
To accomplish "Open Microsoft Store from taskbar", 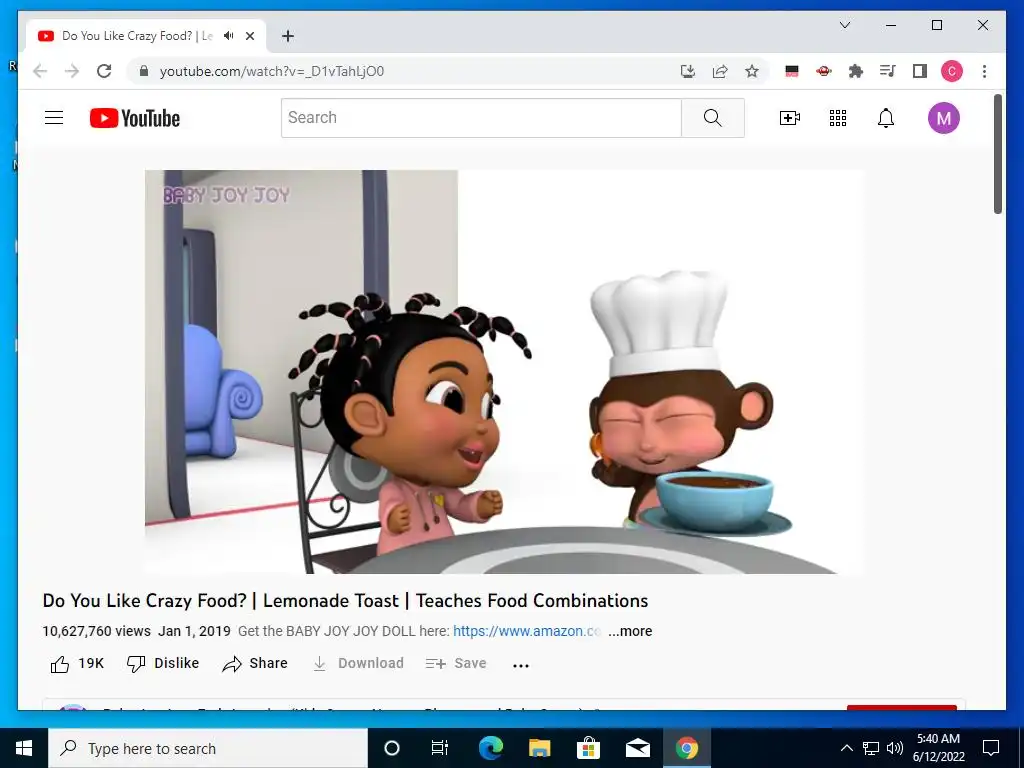I will pos(588,748).
